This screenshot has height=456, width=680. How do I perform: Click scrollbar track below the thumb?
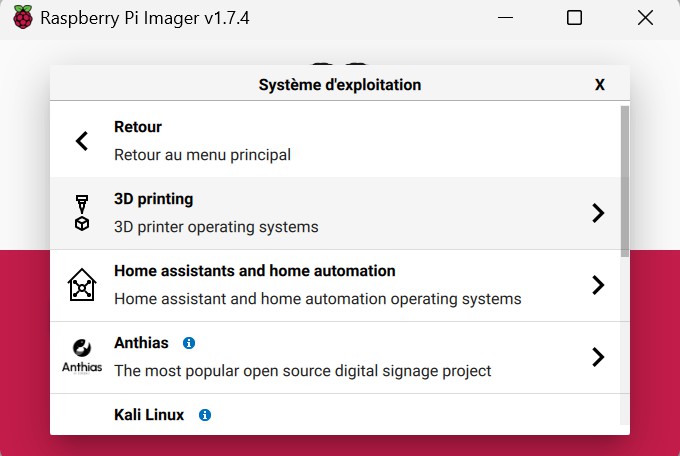click(624, 341)
